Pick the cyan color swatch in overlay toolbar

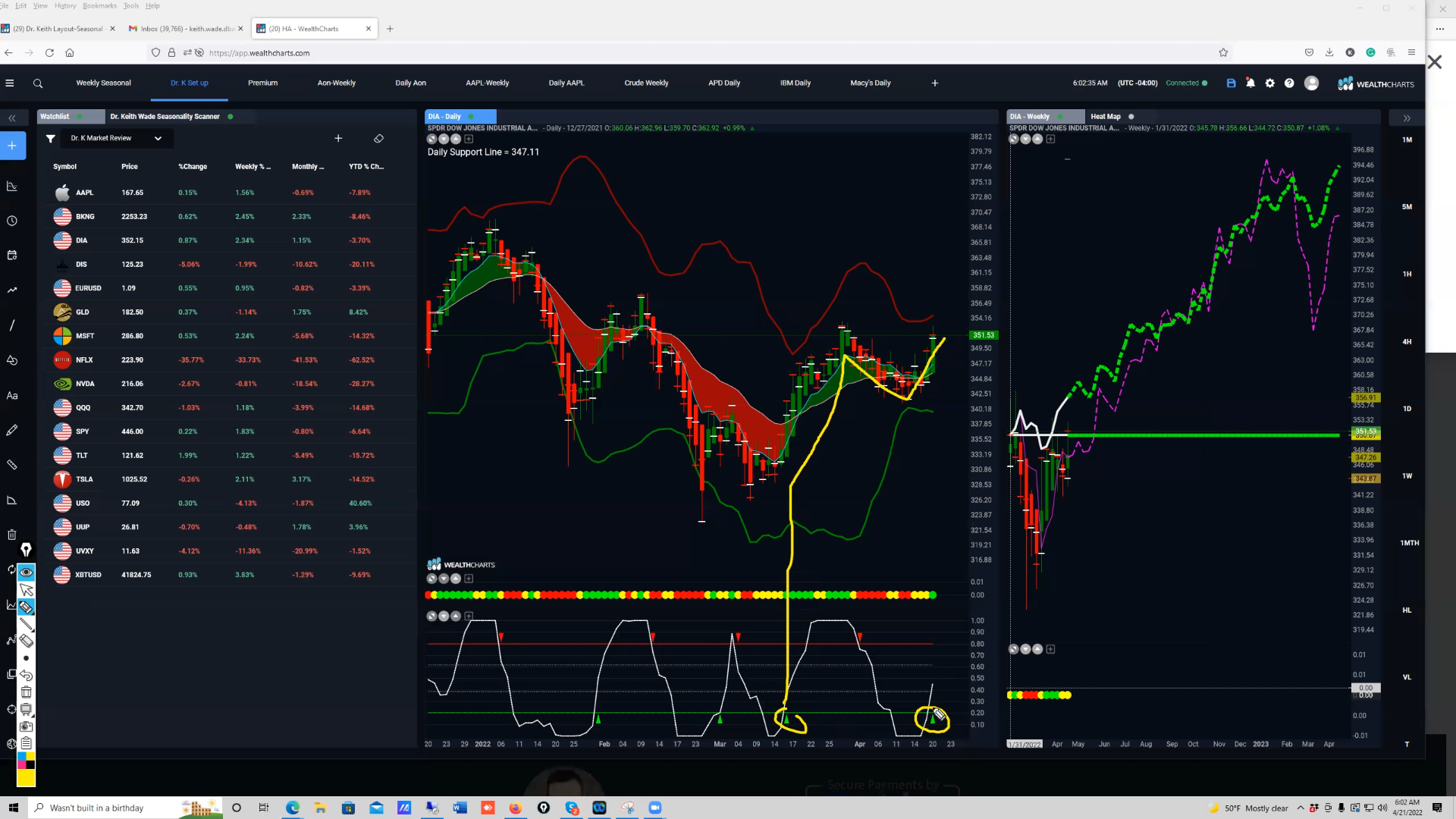tap(22, 756)
